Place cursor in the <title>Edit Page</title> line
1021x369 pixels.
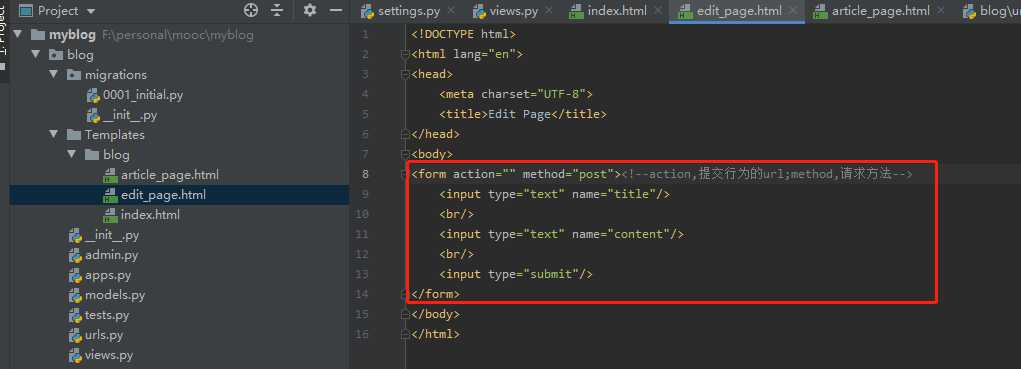(x=523, y=115)
